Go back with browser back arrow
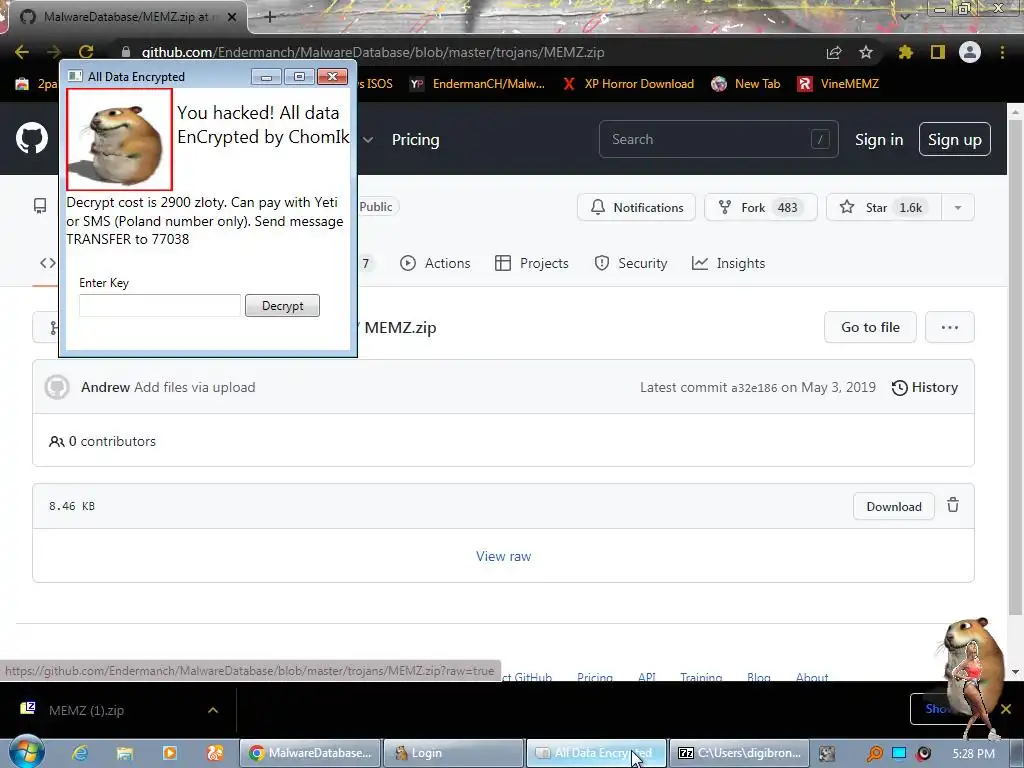The width and height of the screenshot is (1024, 768). (22, 52)
